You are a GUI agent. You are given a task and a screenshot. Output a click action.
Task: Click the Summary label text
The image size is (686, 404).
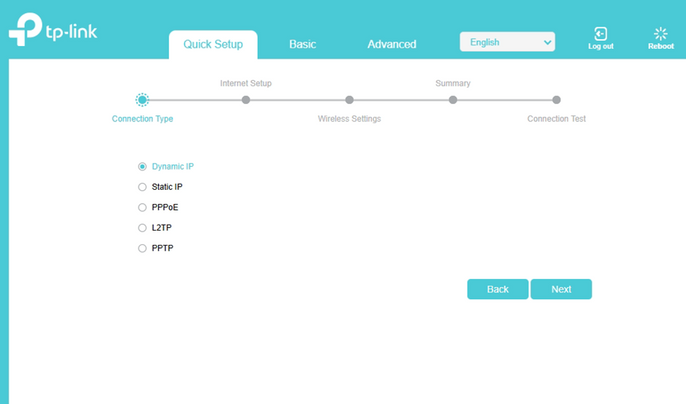click(453, 83)
